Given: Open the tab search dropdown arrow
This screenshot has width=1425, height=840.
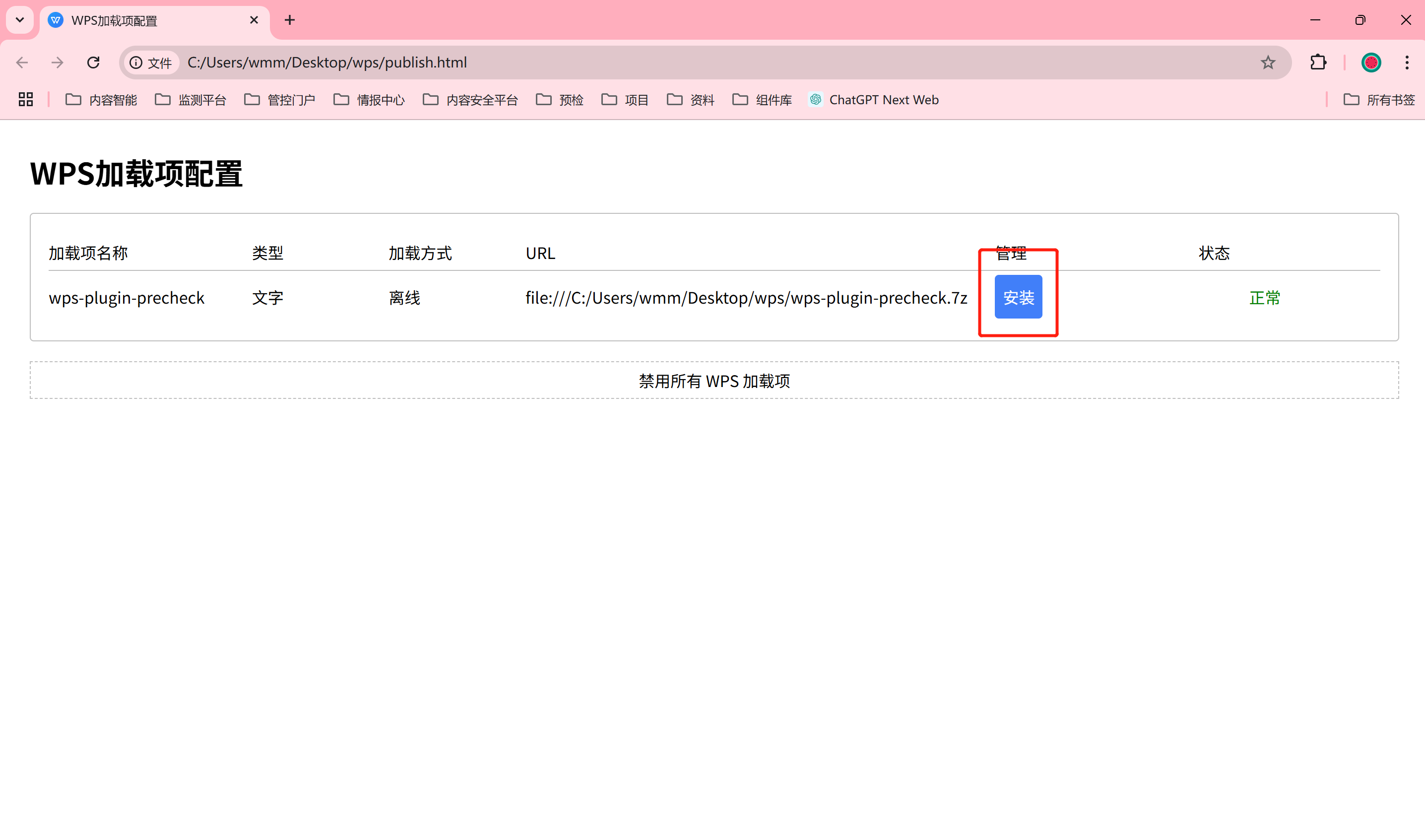Looking at the screenshot, I should pos(20,20).
